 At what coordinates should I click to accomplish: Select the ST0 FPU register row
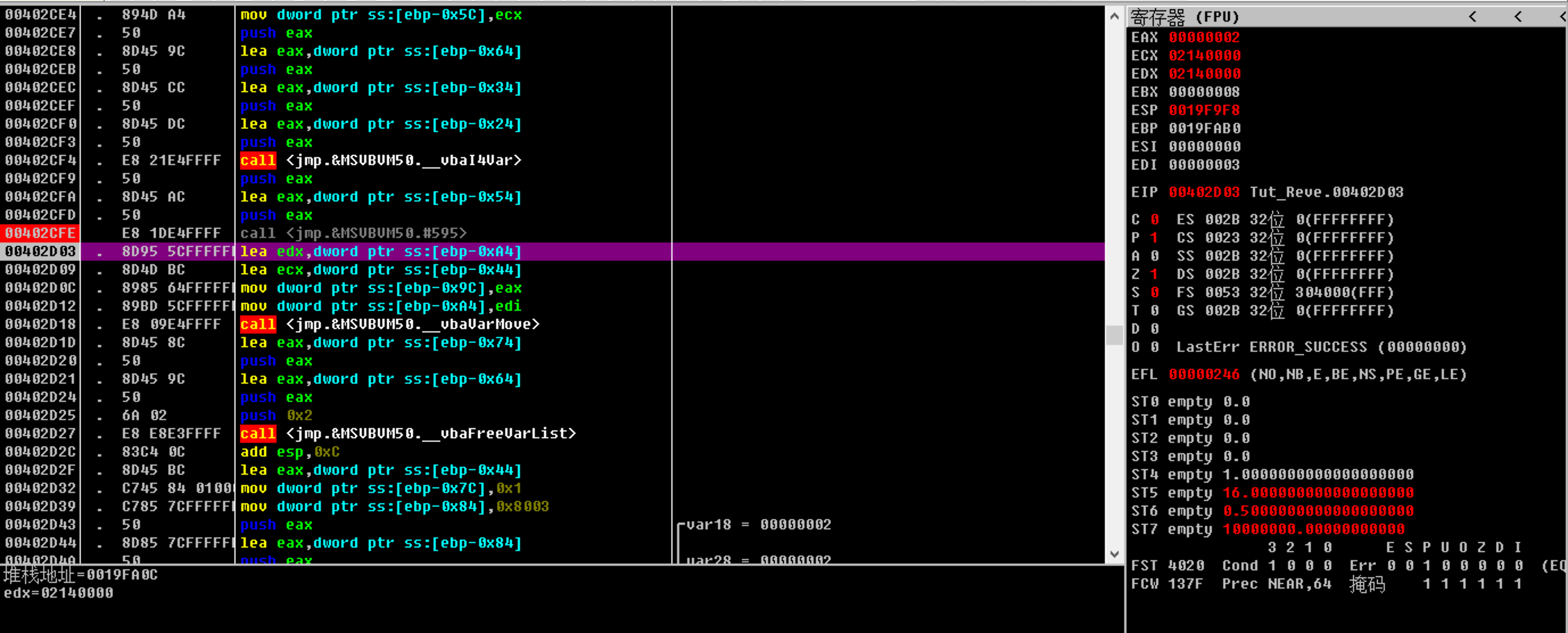tap(1191, 401)
